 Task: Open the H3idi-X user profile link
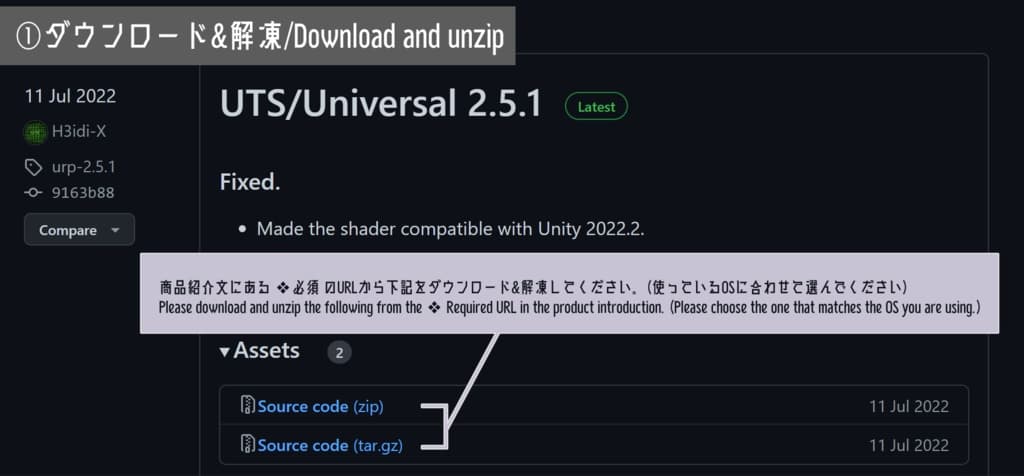78,132
